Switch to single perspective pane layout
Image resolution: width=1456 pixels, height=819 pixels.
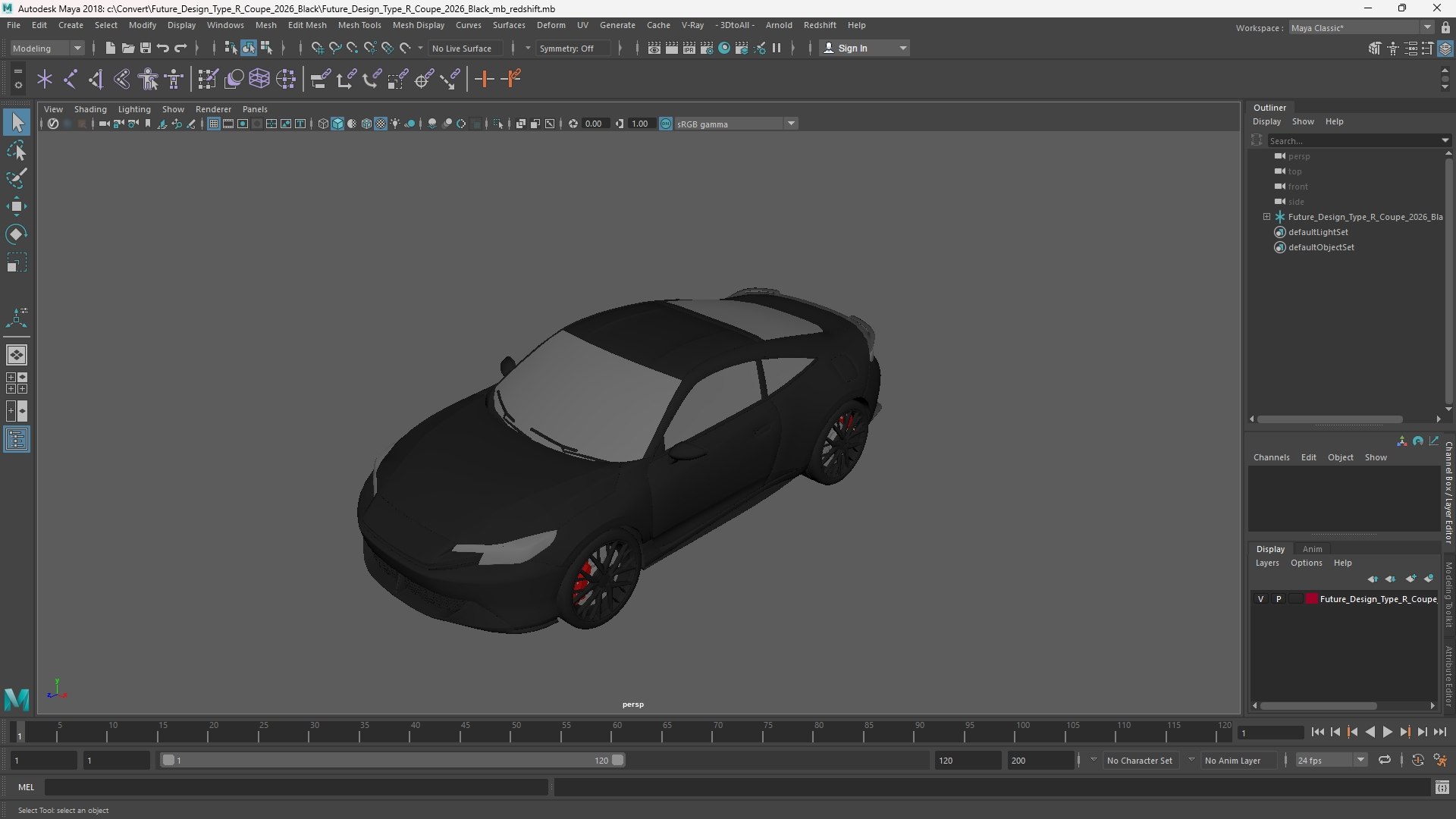pyautogui.click(x=17, y=355)
